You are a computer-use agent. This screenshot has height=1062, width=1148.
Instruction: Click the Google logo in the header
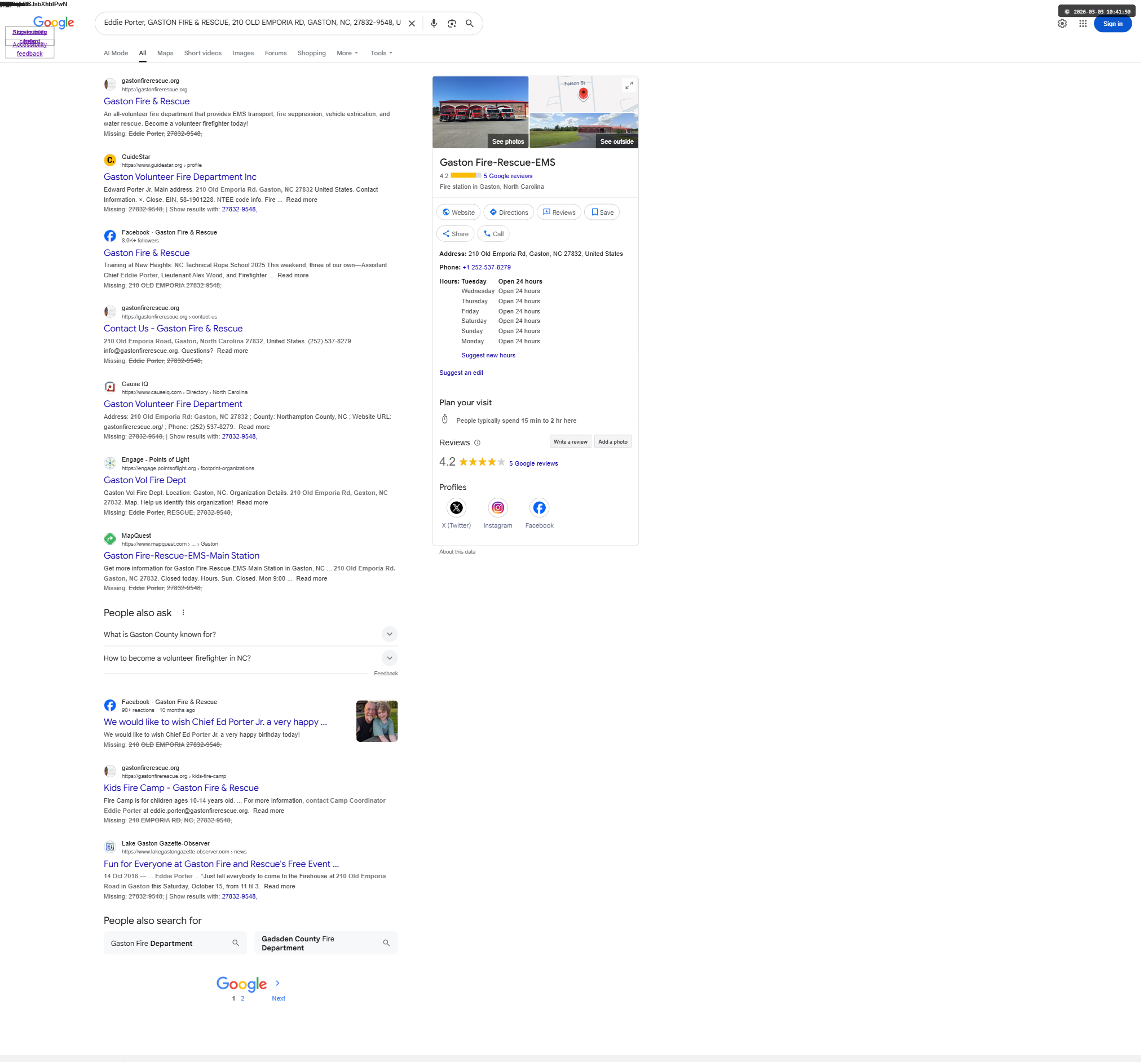[54, 23]
